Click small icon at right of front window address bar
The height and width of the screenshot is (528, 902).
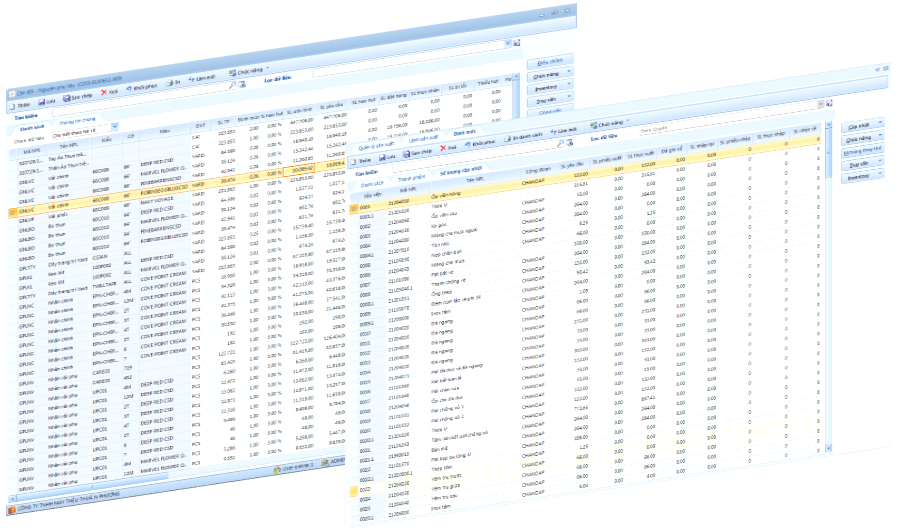[830, 103]
